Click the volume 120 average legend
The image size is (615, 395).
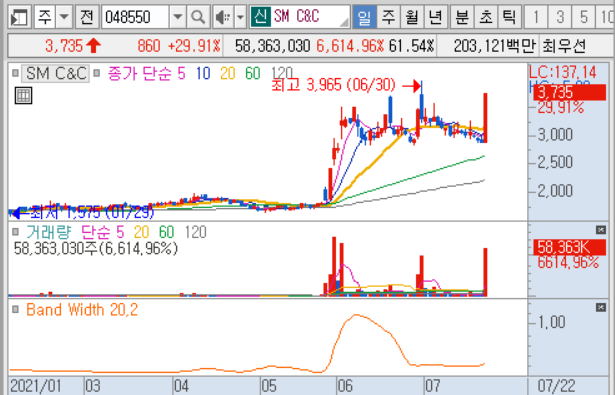(x=195, y=232)
